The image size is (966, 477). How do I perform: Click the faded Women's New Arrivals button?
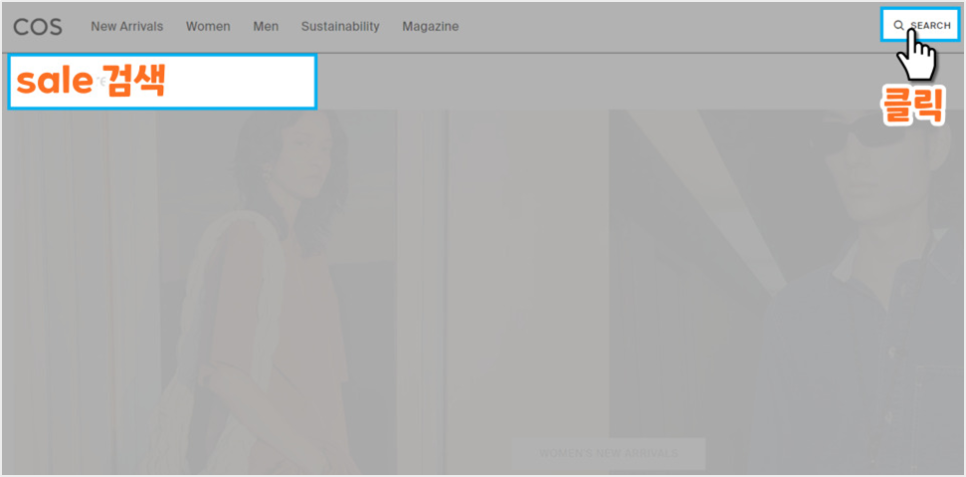608,454
